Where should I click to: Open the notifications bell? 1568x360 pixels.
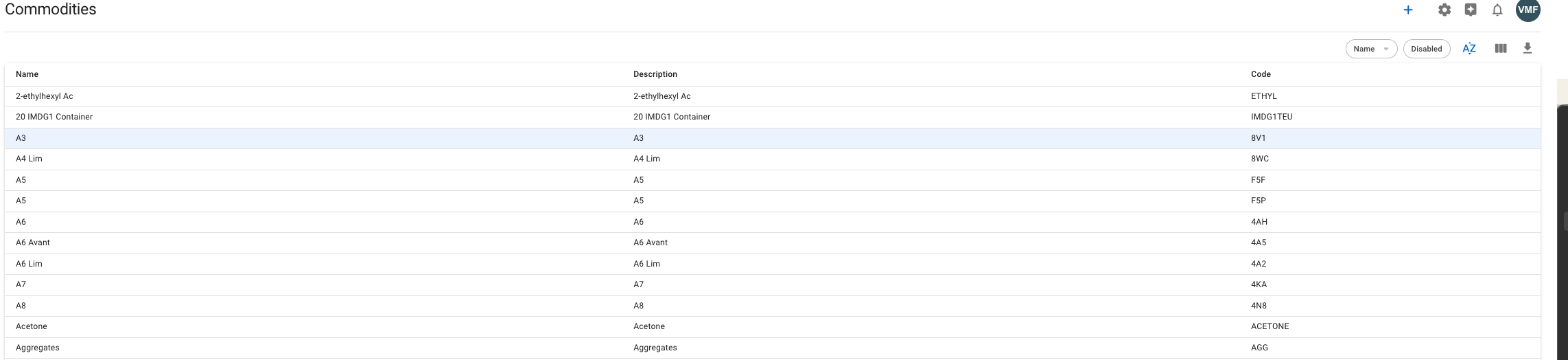coord(1497,10)
